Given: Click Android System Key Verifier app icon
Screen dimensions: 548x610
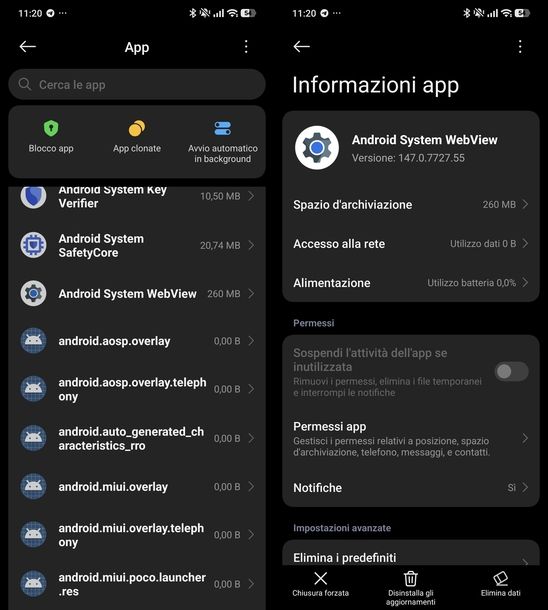Looking at the screenshot, I should [33, 196].
